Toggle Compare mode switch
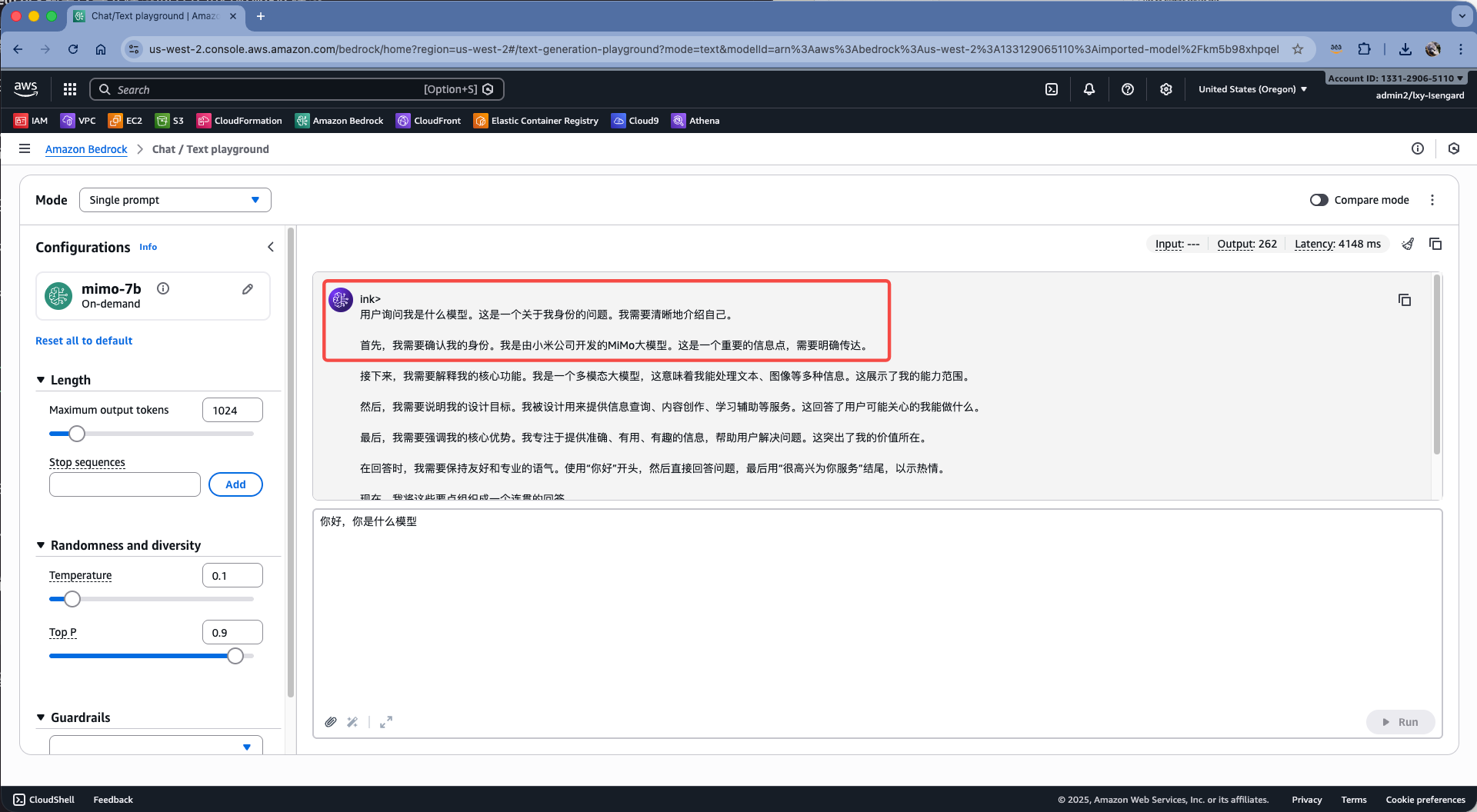1477x812 pixels. (1319, 200)
